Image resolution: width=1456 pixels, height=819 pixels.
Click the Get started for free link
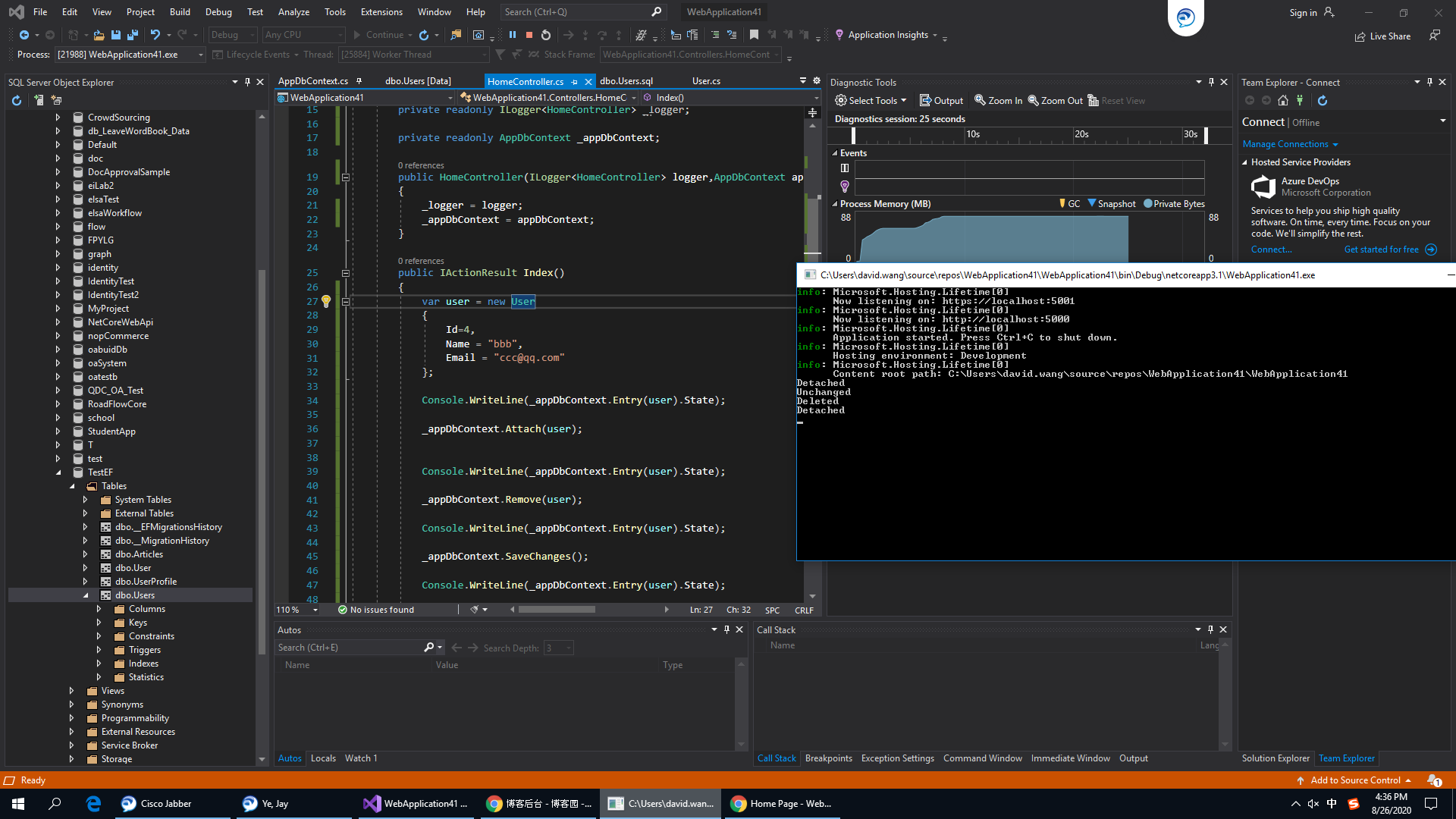click(1381, 249)
